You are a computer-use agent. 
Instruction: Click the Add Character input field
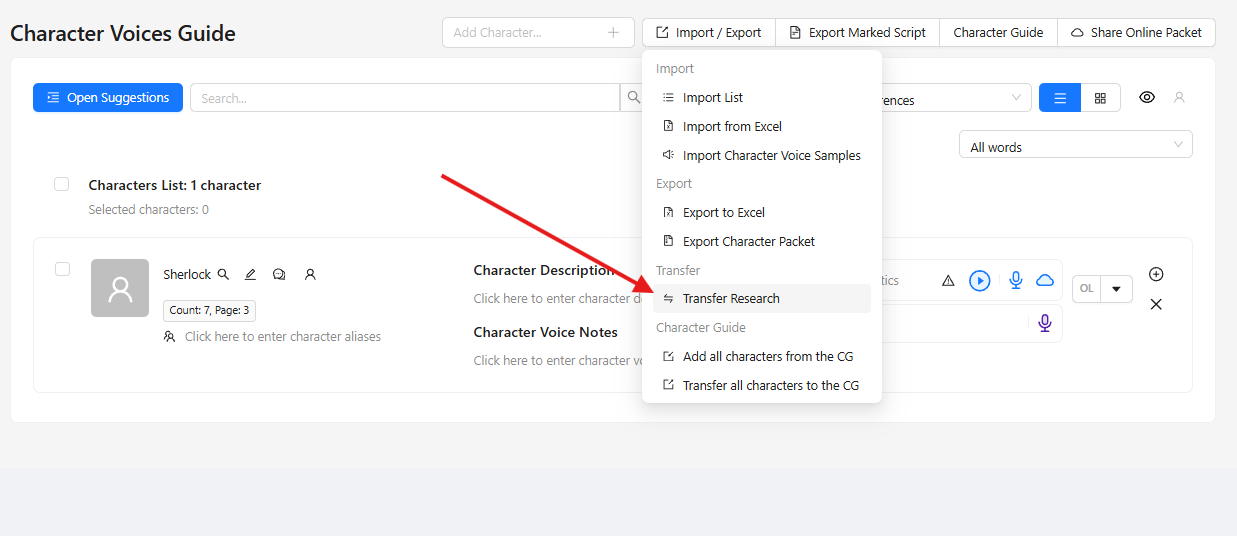526,33
